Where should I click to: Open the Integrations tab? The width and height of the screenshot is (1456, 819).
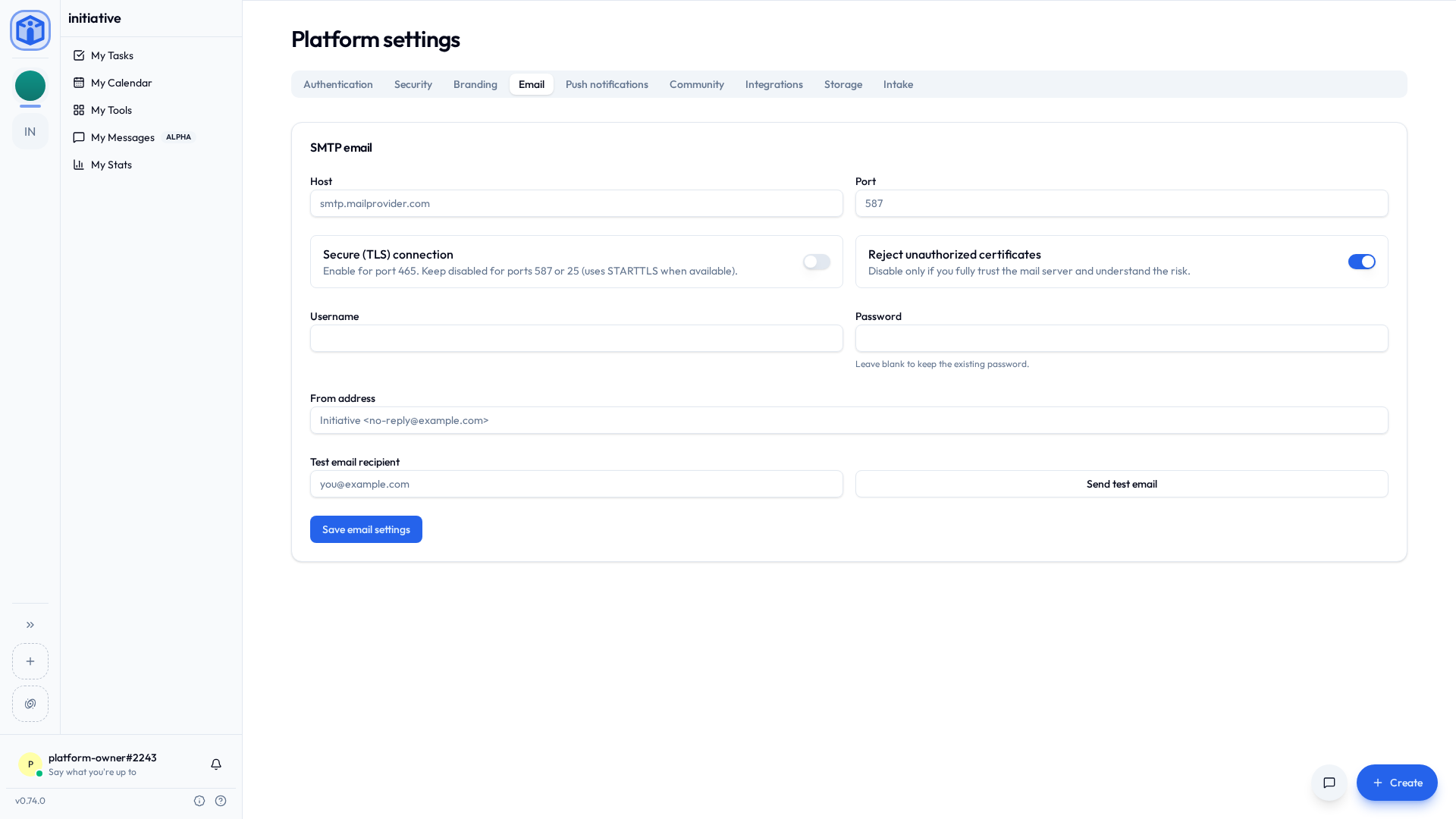pos(774,84)
